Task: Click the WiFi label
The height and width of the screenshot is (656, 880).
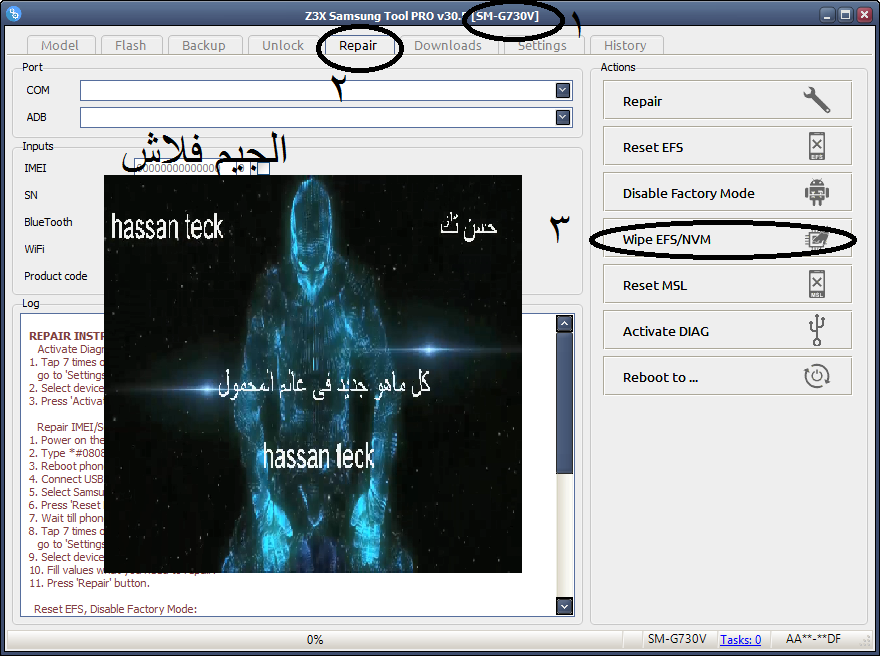Action: coord(34,249)
